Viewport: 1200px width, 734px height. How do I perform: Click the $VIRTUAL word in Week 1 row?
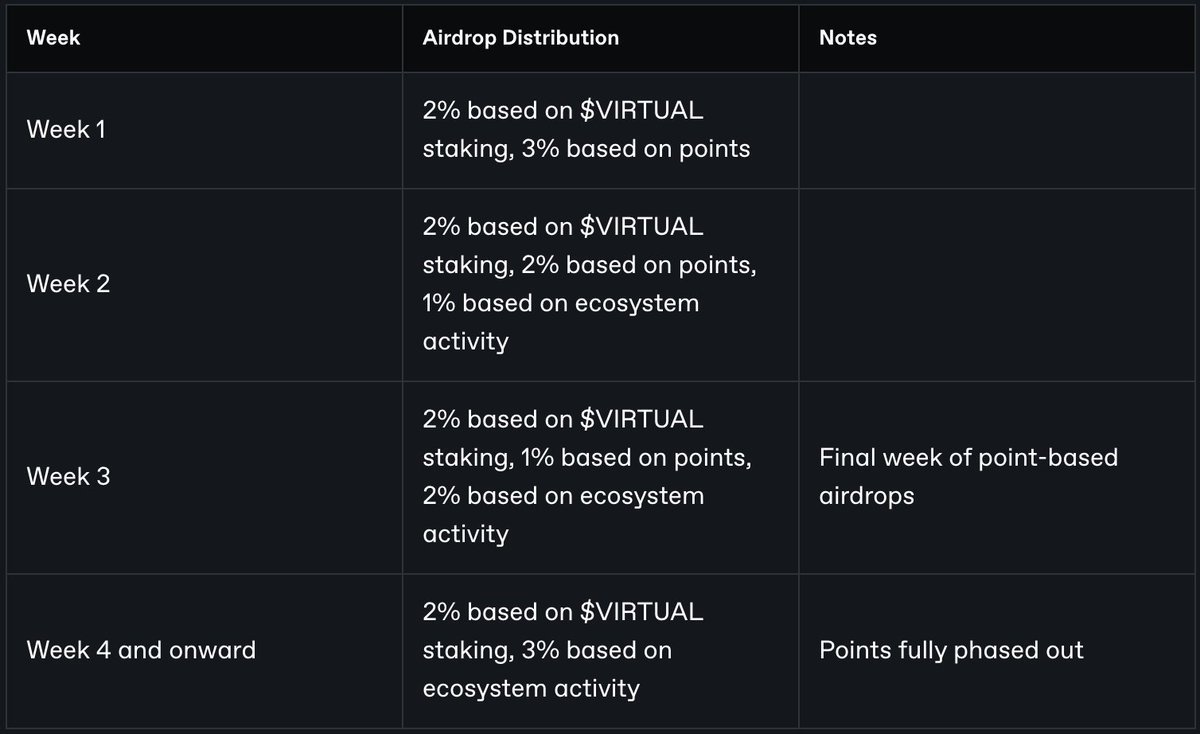tap(642, 111)
